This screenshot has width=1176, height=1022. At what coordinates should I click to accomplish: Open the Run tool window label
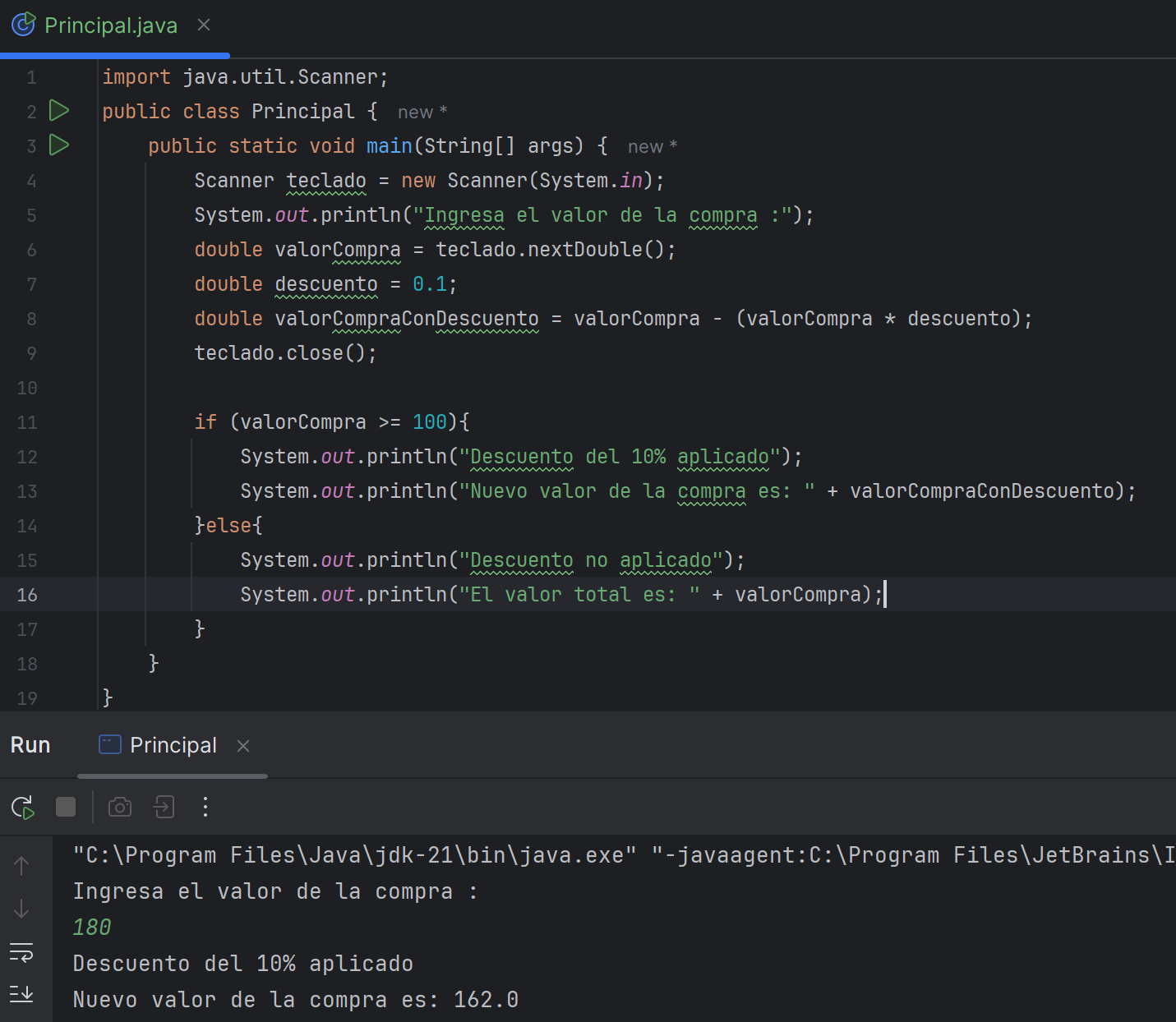[x=30, y=745]
